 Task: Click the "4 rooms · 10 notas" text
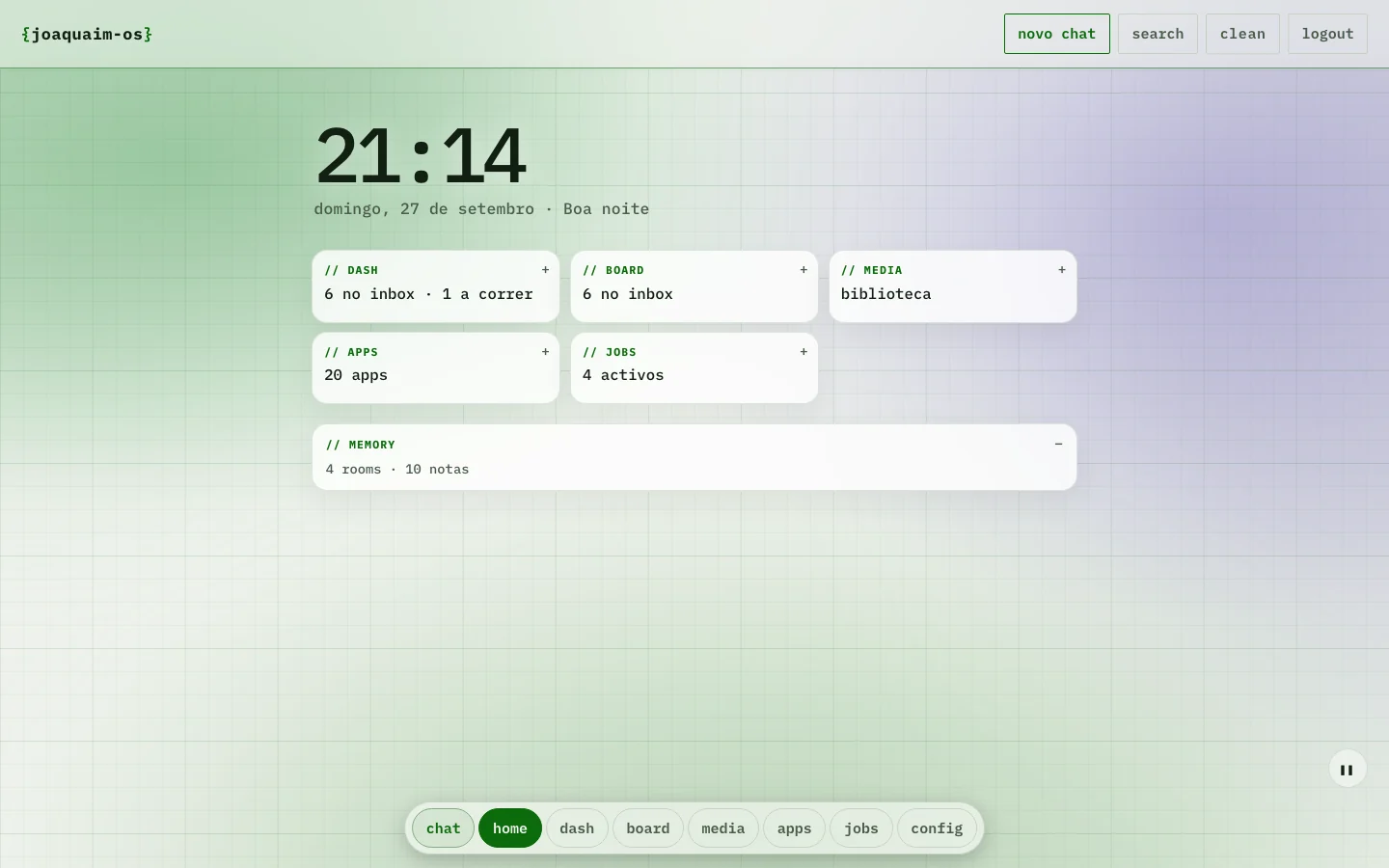(397, 470)
